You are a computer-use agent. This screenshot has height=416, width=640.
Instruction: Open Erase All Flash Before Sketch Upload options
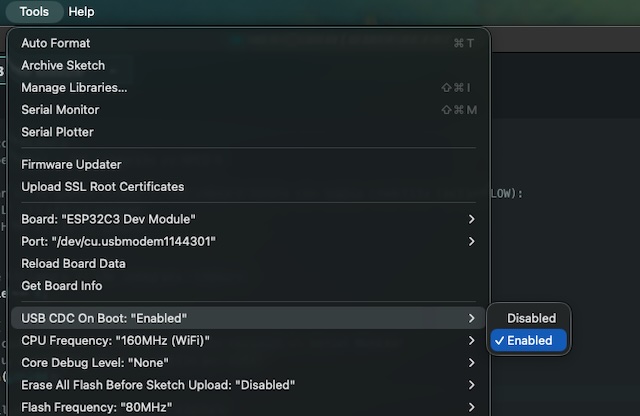[x=158, y=384]
